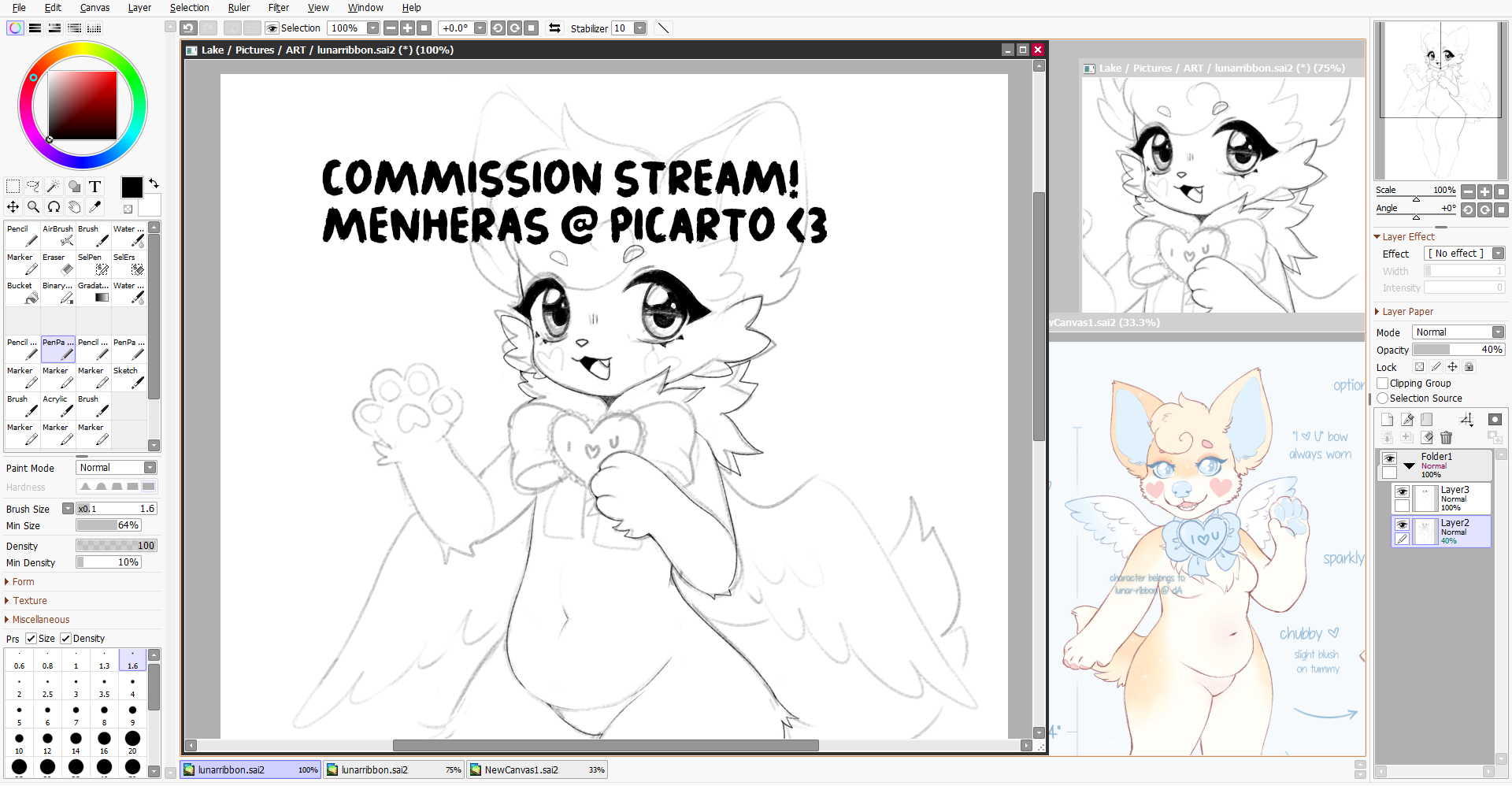Adjust the layer Opacity slider
The height and width of the screenshot is (786, 1512).
click(1458, 350)
